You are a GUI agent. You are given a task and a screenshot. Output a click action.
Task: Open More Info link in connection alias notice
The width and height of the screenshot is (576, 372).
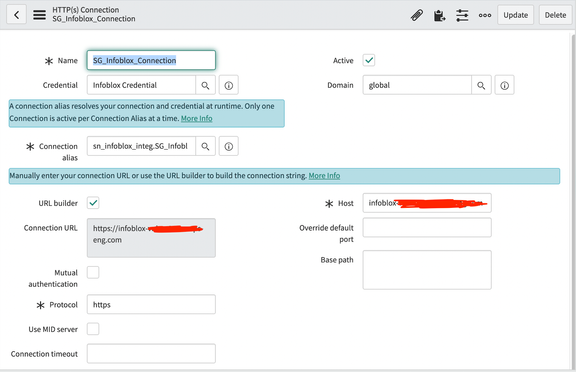click(197, 118)
